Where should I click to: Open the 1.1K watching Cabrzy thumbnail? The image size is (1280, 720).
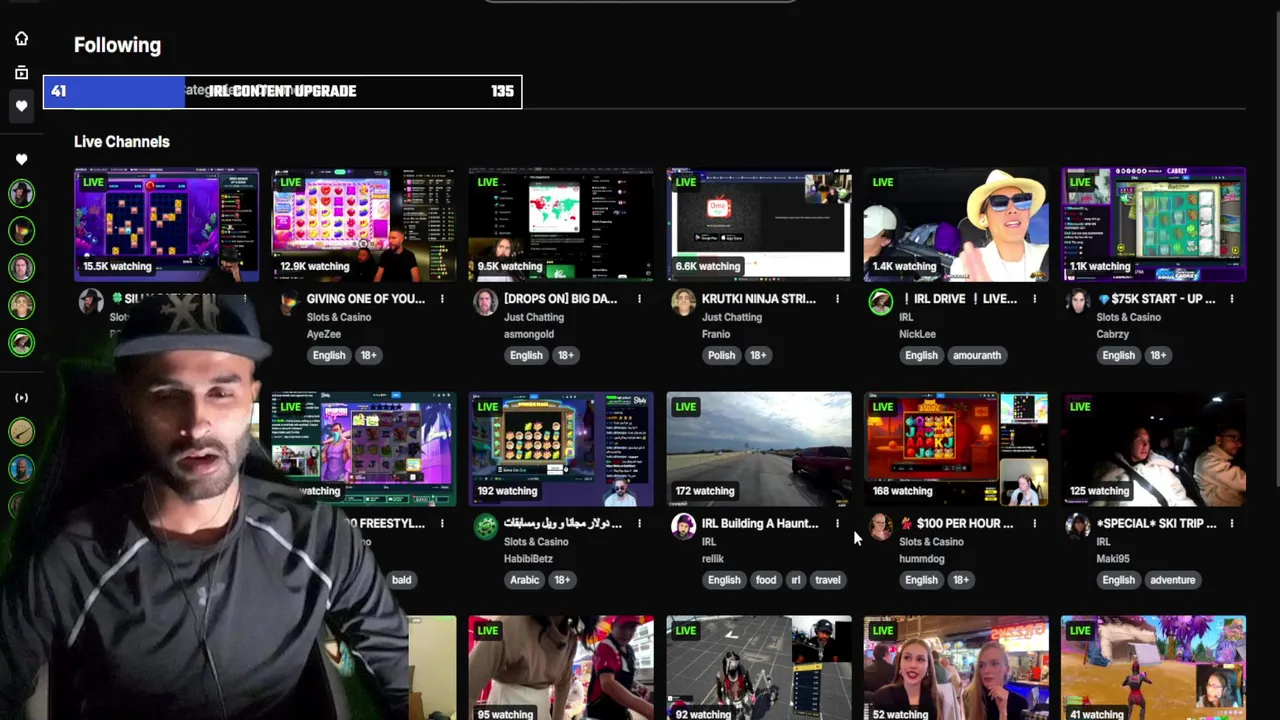1154,225
